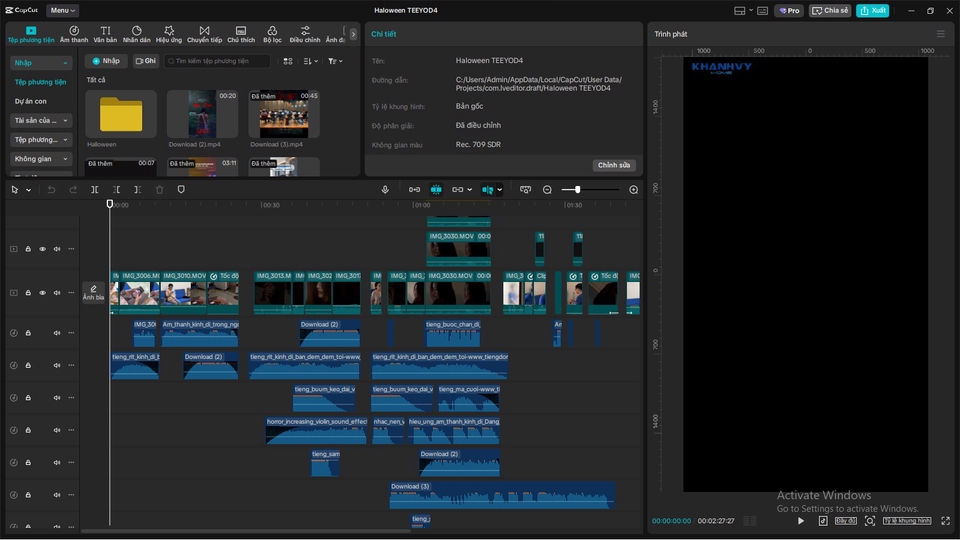Viewport: 960px width, 540px height.
Task: Mute the main video track audio
Action: click(x=57, y=293)
